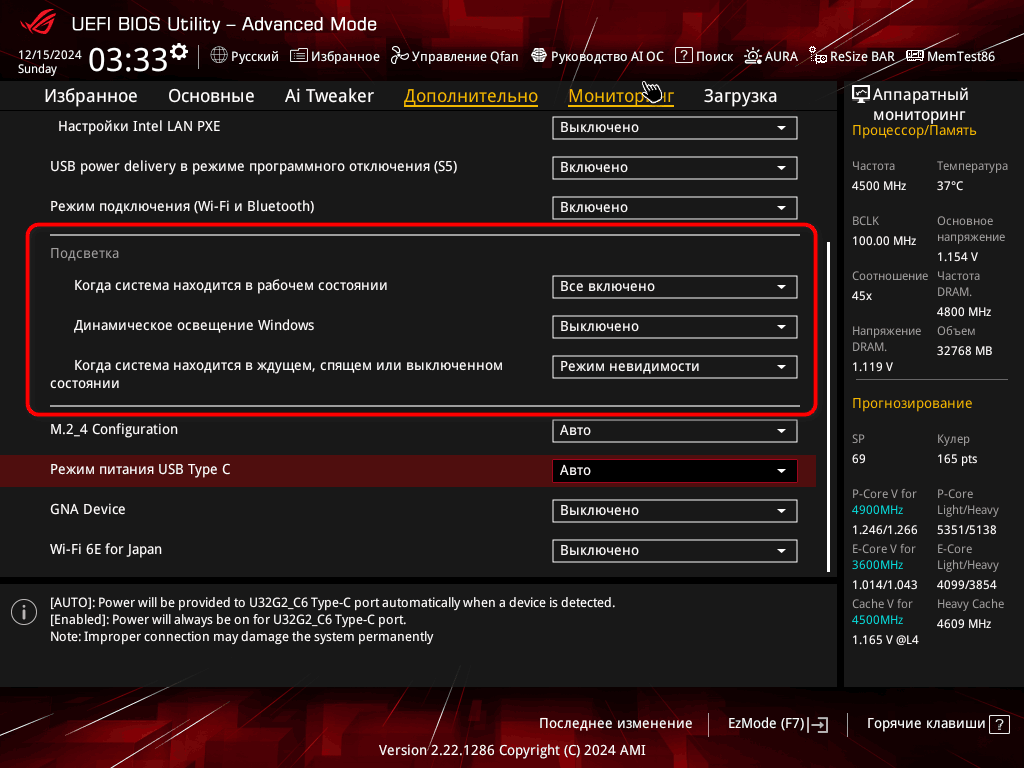The height and width of the screenshot is (768, 1024).
Task: Switch to Мониторинг tab
Action: pos(620,96)
